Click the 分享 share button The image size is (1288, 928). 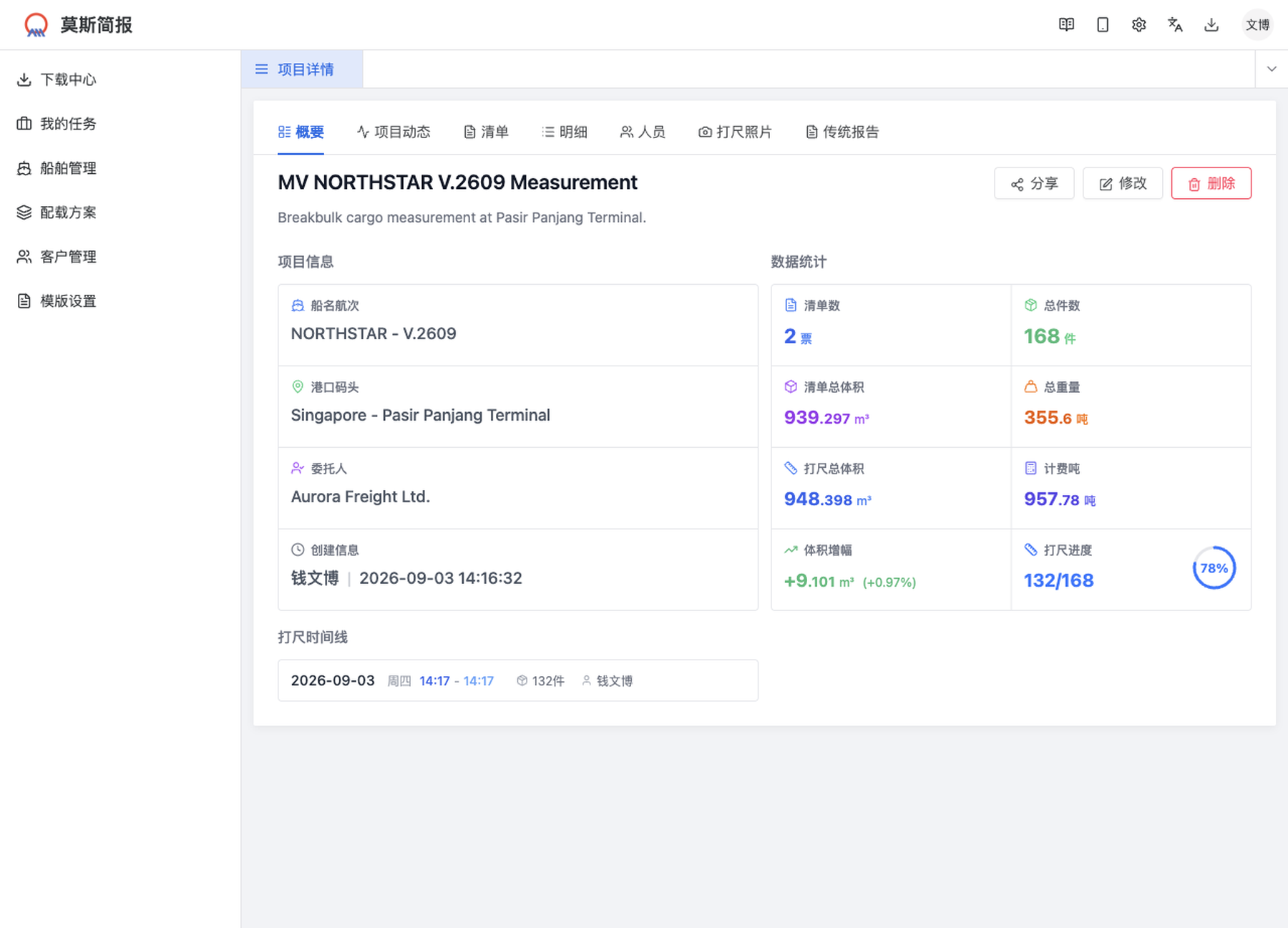point(1034,183)
